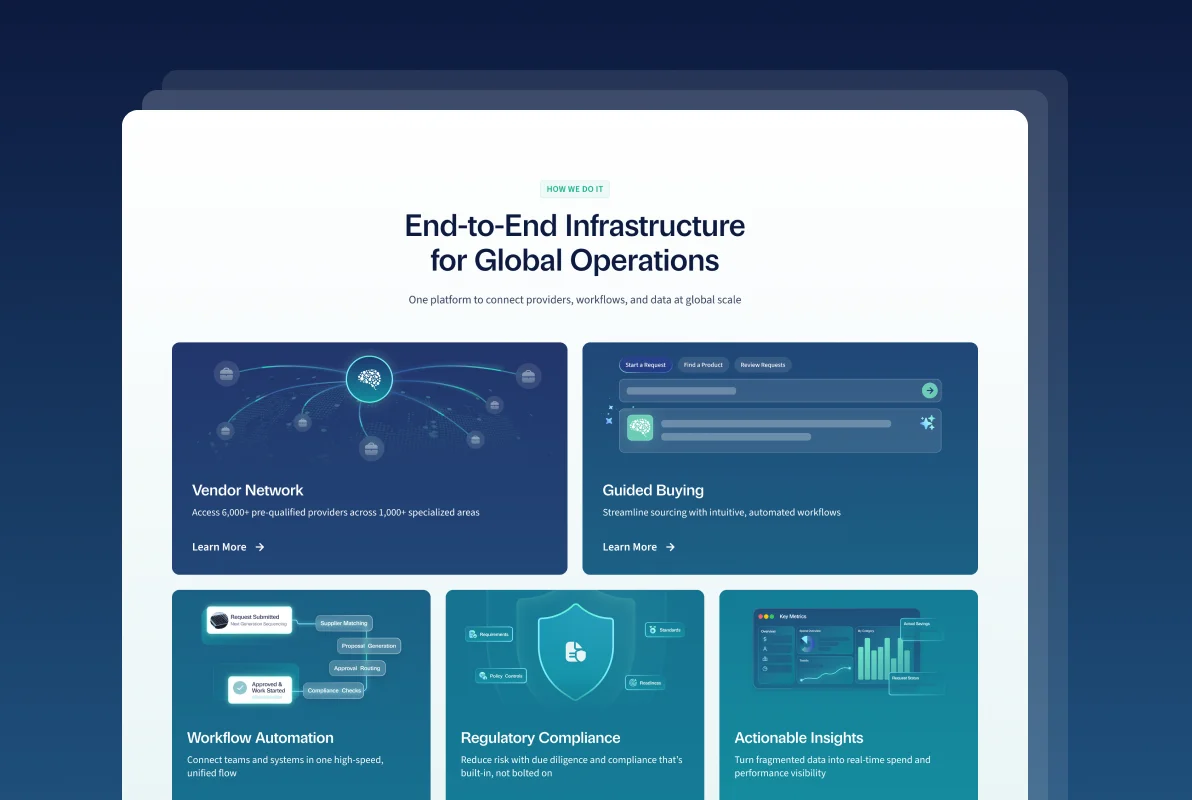Click the HOW WE DO IT badge
Screen dimensions: 1192x800
[575, 189]
